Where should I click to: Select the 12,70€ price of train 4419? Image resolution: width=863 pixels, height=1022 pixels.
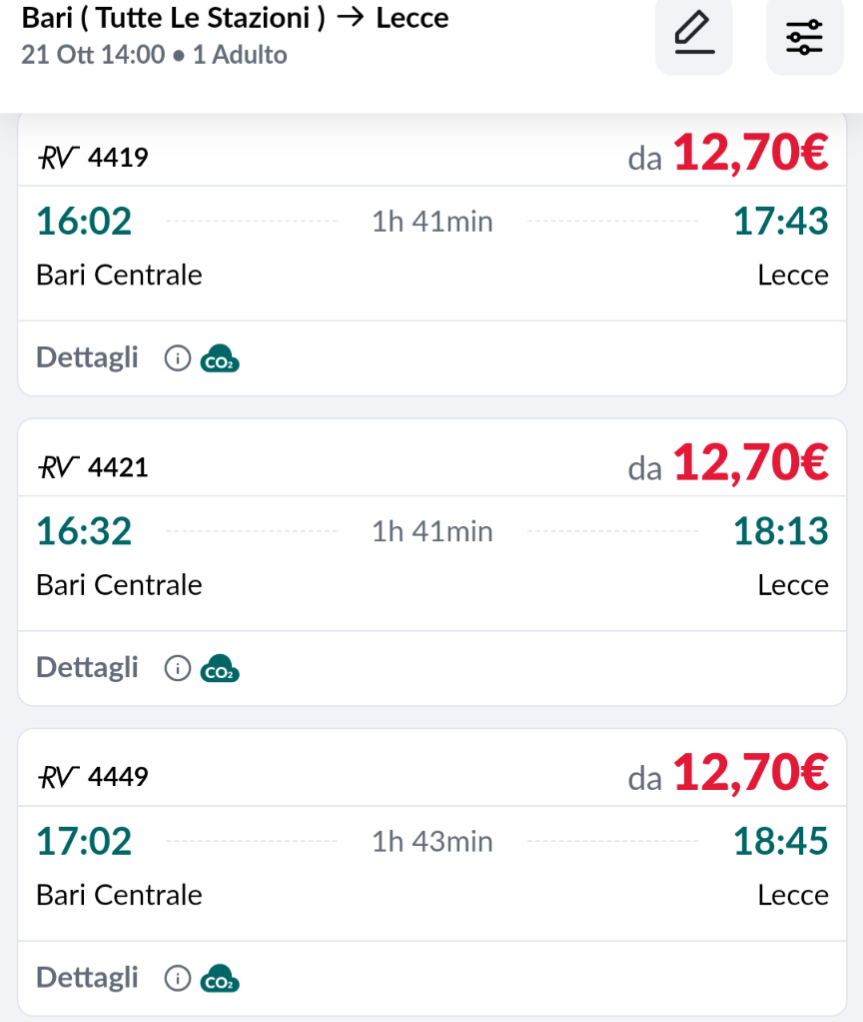pos(750,155)
